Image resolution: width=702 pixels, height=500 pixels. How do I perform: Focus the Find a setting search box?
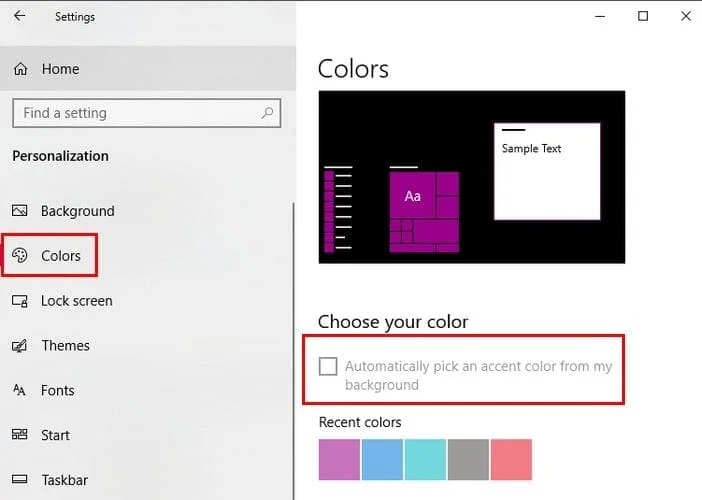click(147, 113)
